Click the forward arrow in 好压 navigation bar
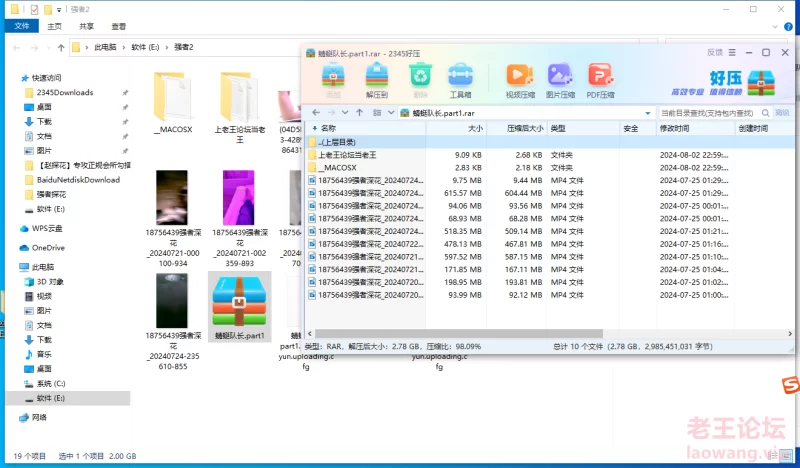This screenshot has width=800, height=468. pyautogui.click(x=332, y=113)
